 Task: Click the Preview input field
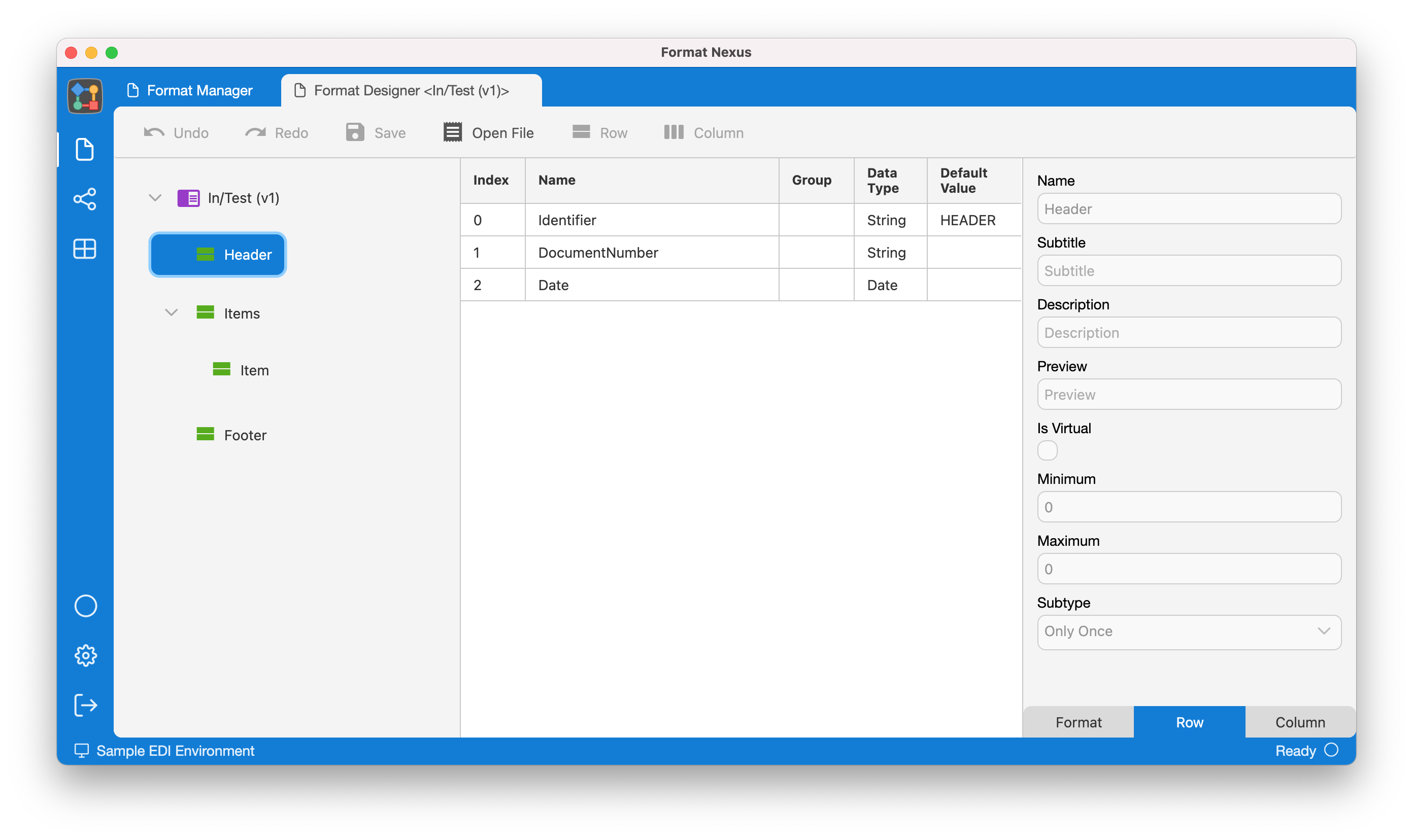click(x=1189, y=395)
